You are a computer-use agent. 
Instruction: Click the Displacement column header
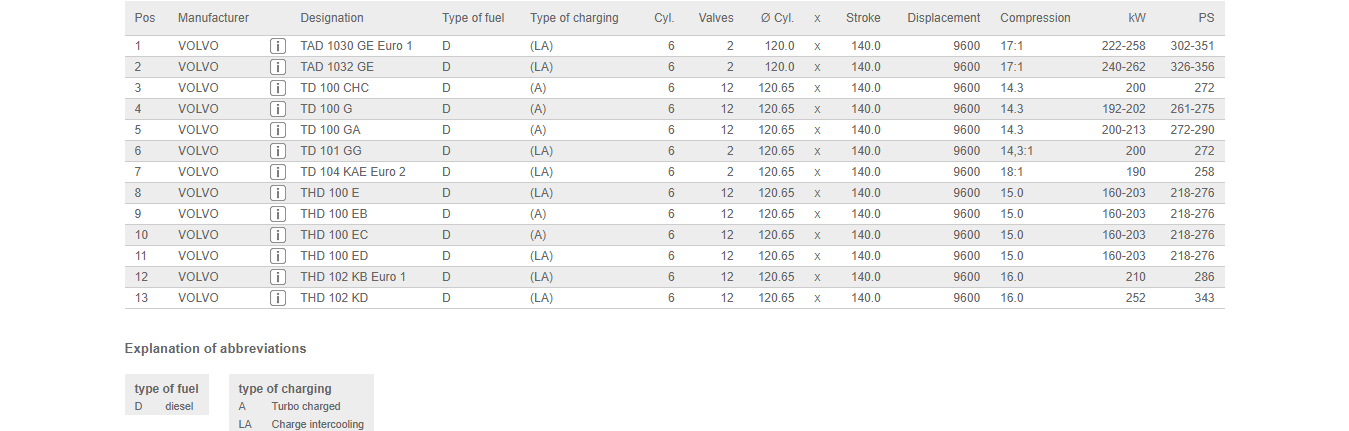click(943, 18)
